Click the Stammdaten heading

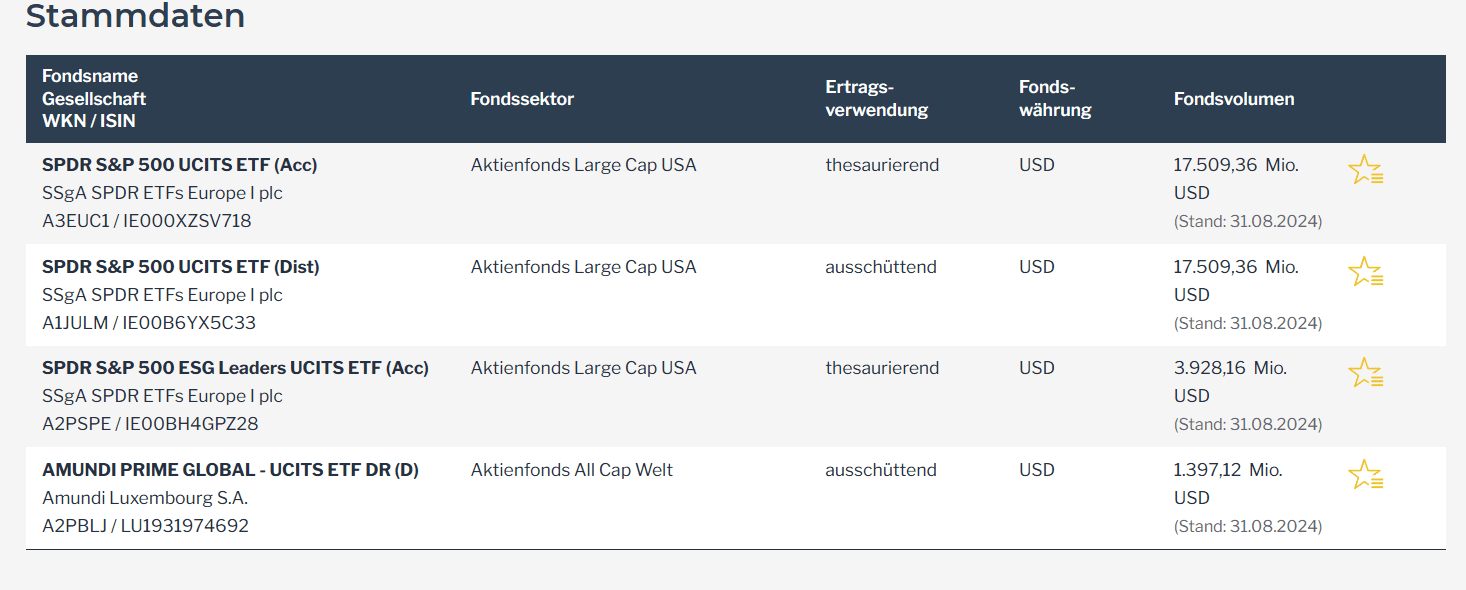point(135,16)
